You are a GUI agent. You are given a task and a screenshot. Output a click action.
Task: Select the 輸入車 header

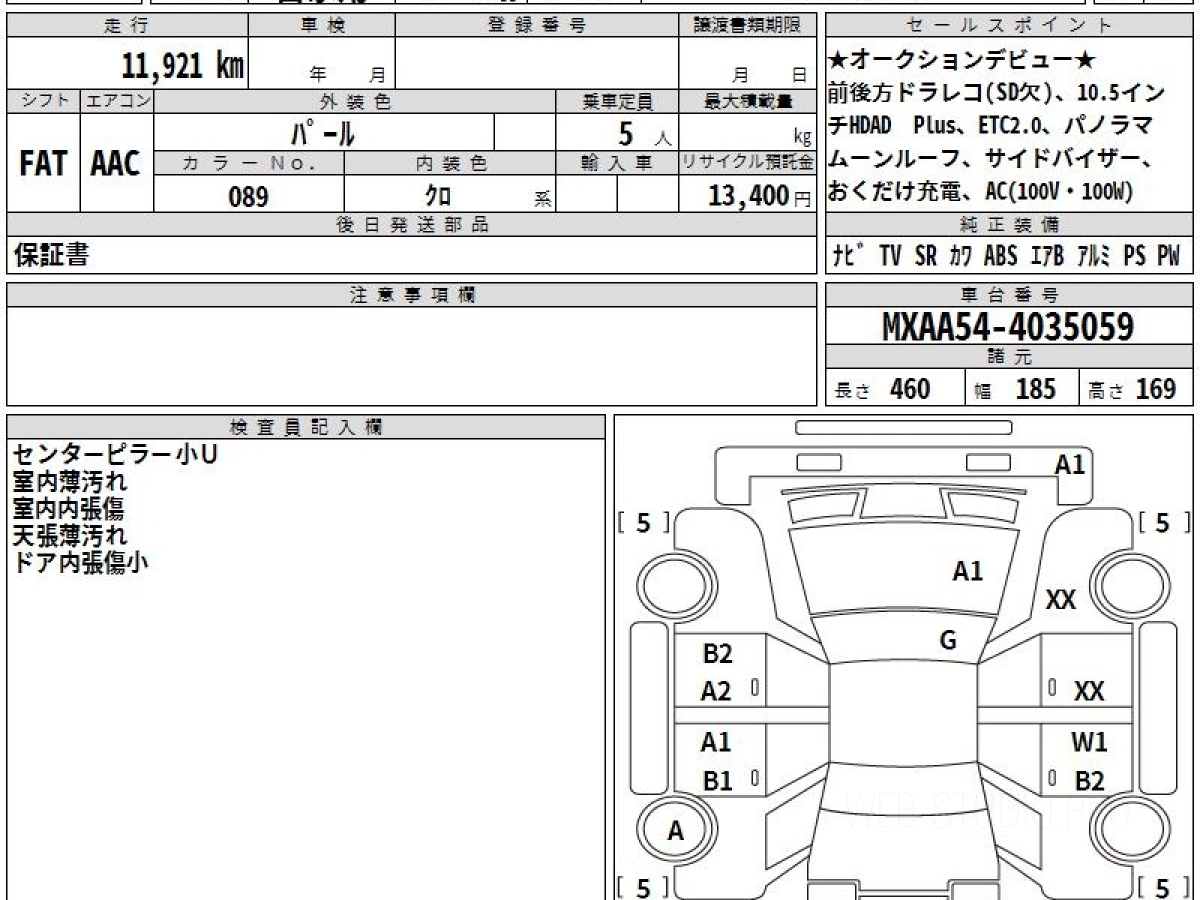click(x=616, y=163)
